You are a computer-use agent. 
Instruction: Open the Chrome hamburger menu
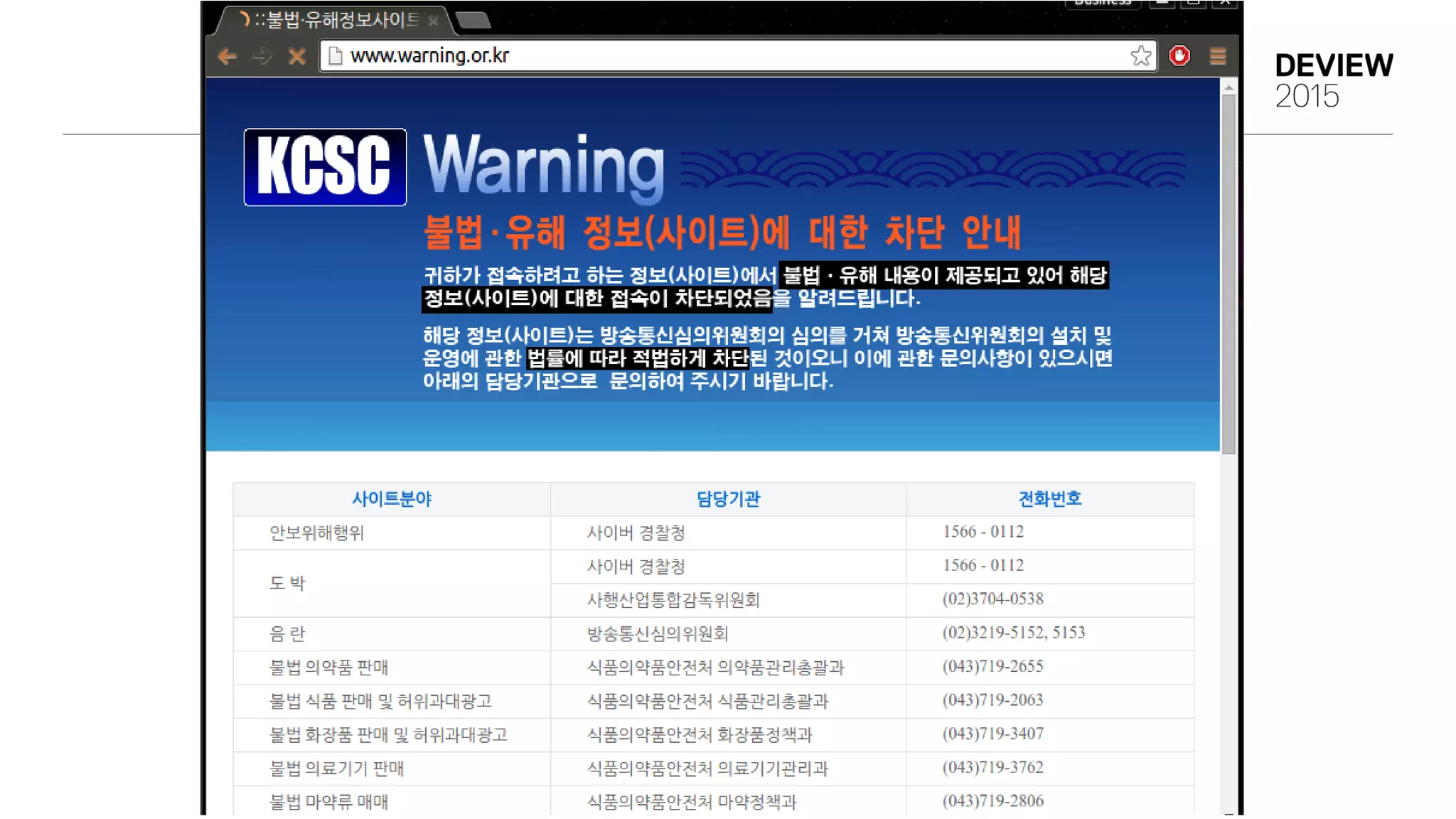(x=1218, y=56)
